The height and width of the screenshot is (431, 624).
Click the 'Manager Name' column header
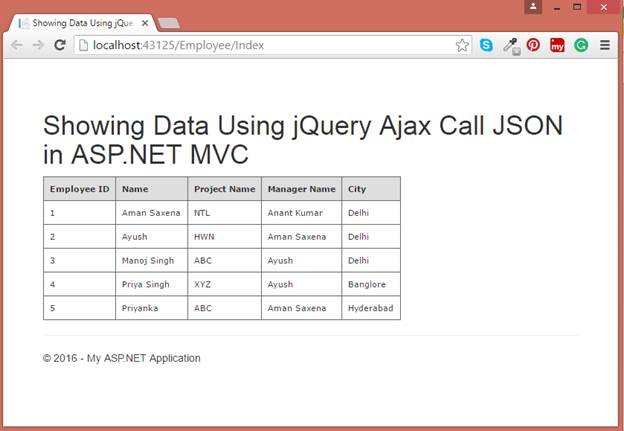[x=301, y=189]
